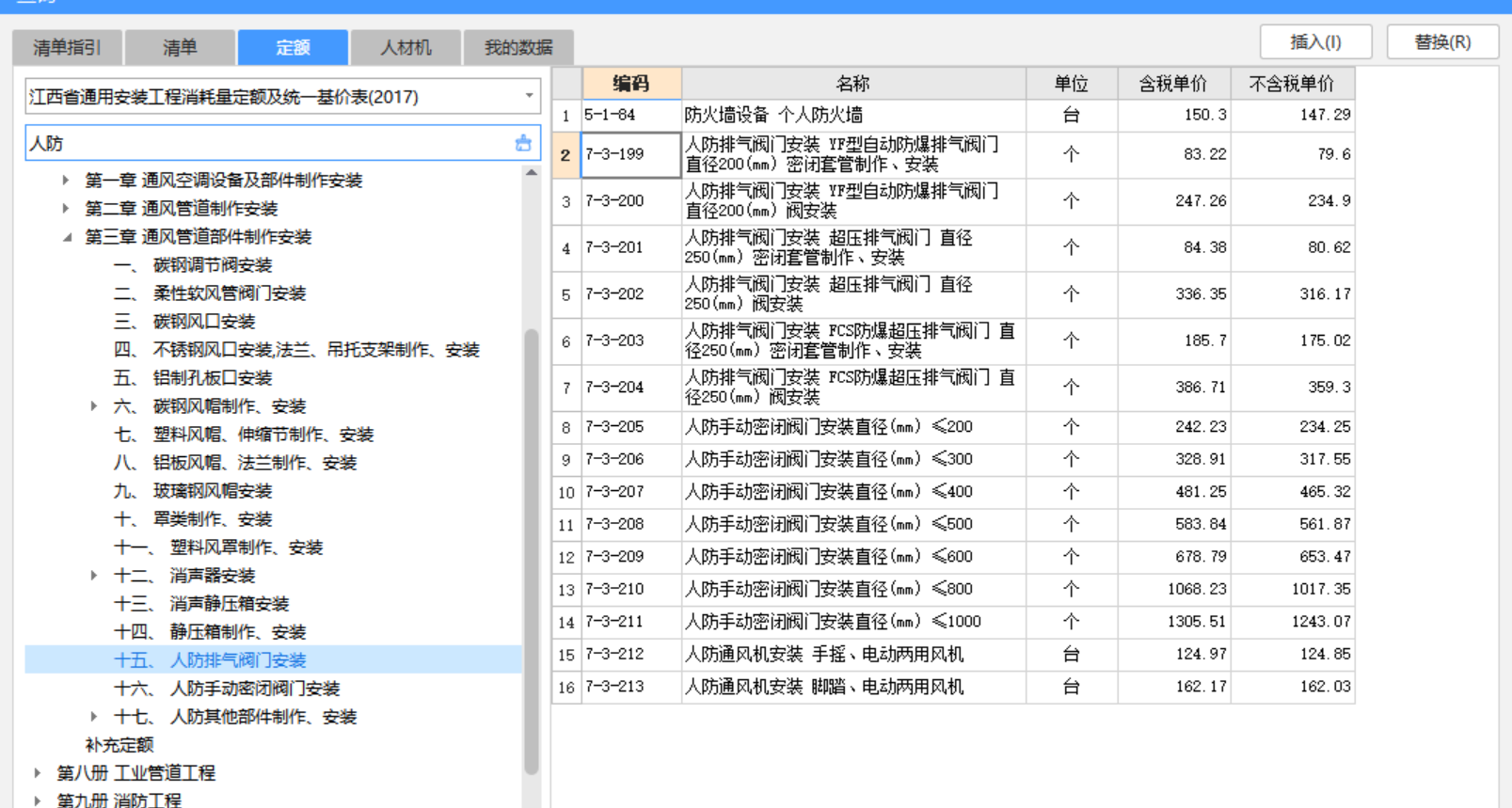Open the 江西省通用安装工程 quota library dropdown
This screenshot has width=1512, height=808.
pyautogui.click(x=529, y=96)
